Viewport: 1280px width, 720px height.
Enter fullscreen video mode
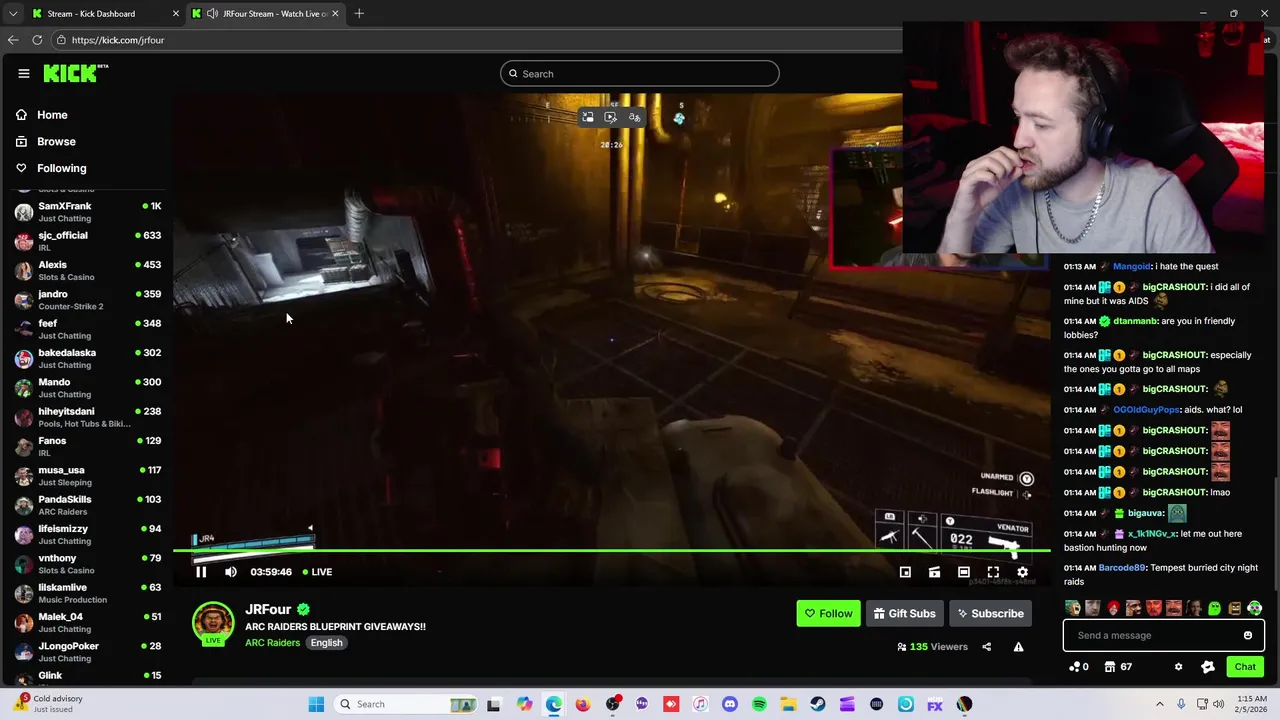click(993, 572)
